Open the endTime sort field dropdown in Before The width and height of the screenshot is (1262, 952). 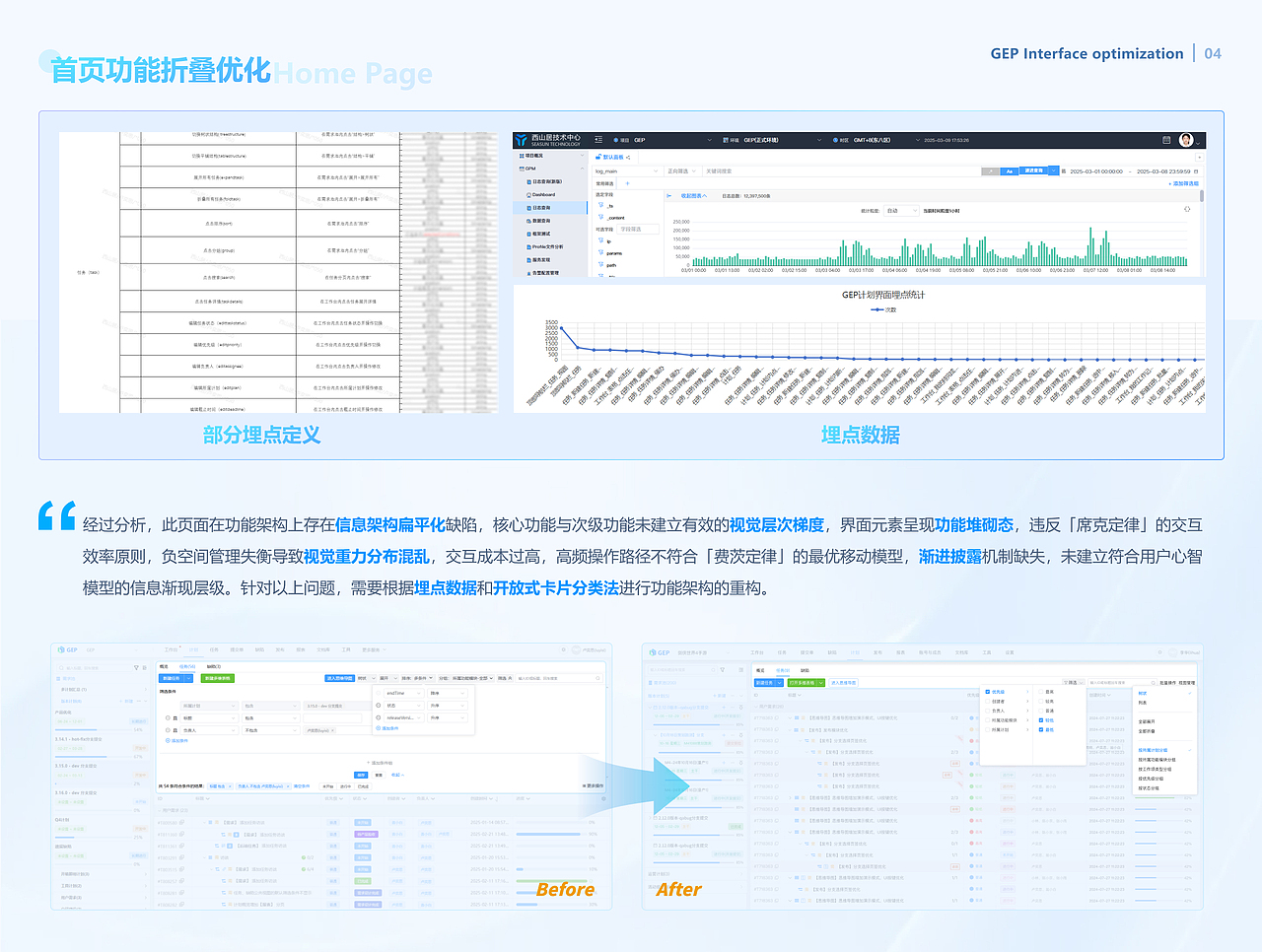point(404,693)
